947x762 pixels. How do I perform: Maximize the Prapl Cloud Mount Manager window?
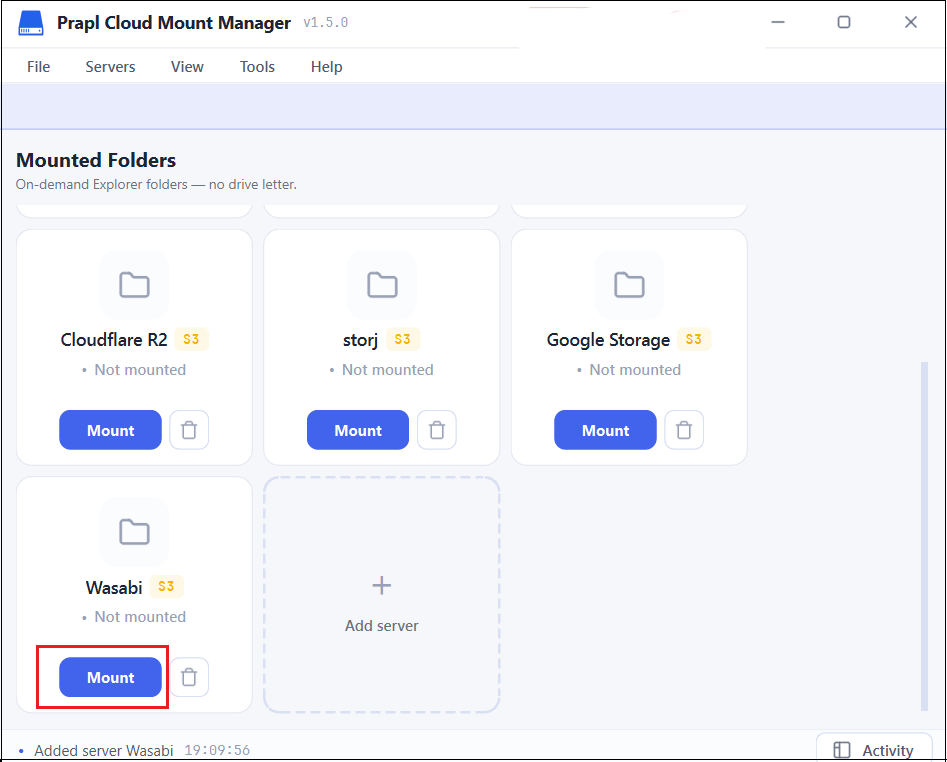click(844, 22)
